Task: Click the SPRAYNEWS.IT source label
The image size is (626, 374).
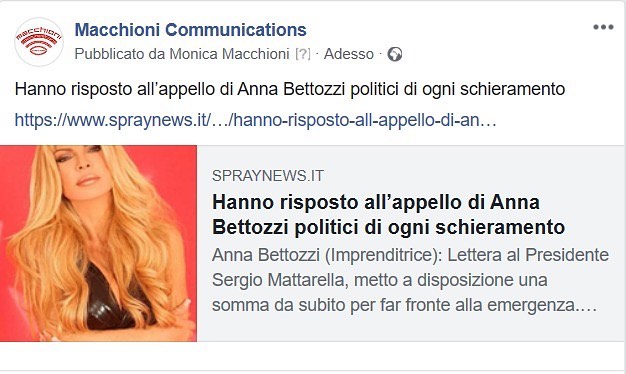Action: (x=267, y=176)
